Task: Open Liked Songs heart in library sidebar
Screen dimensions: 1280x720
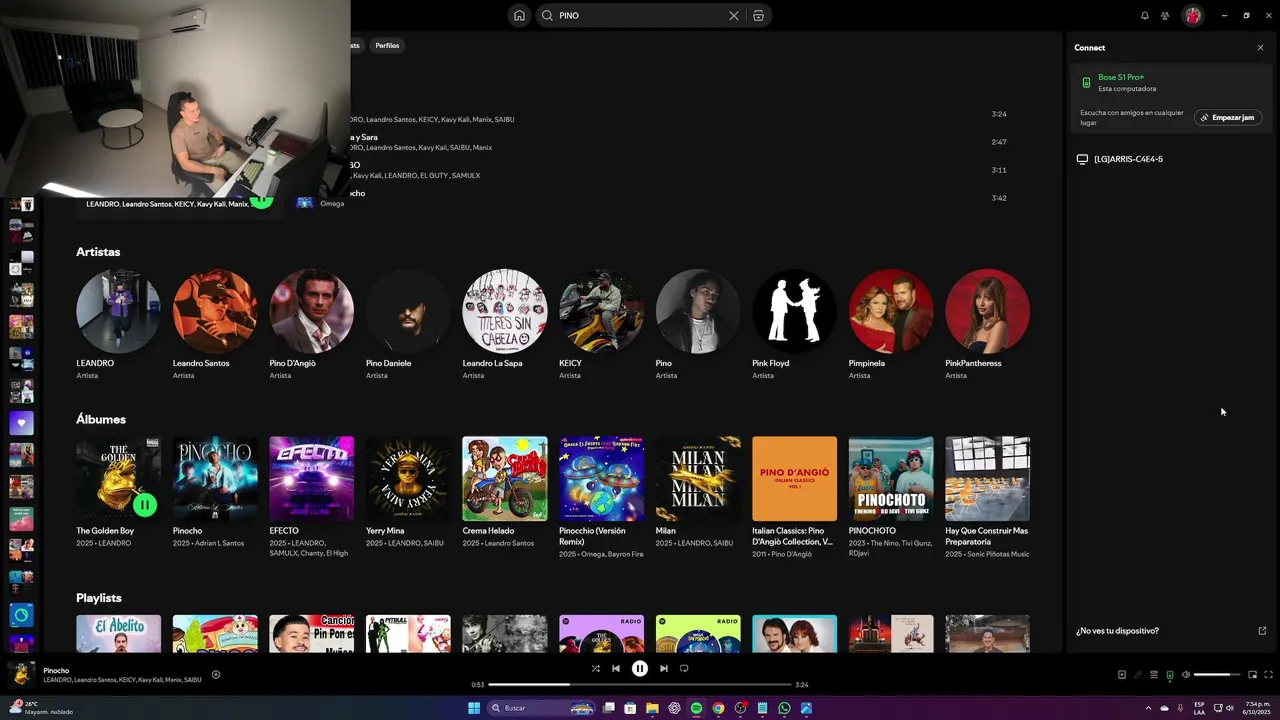Action: [21, 422]
